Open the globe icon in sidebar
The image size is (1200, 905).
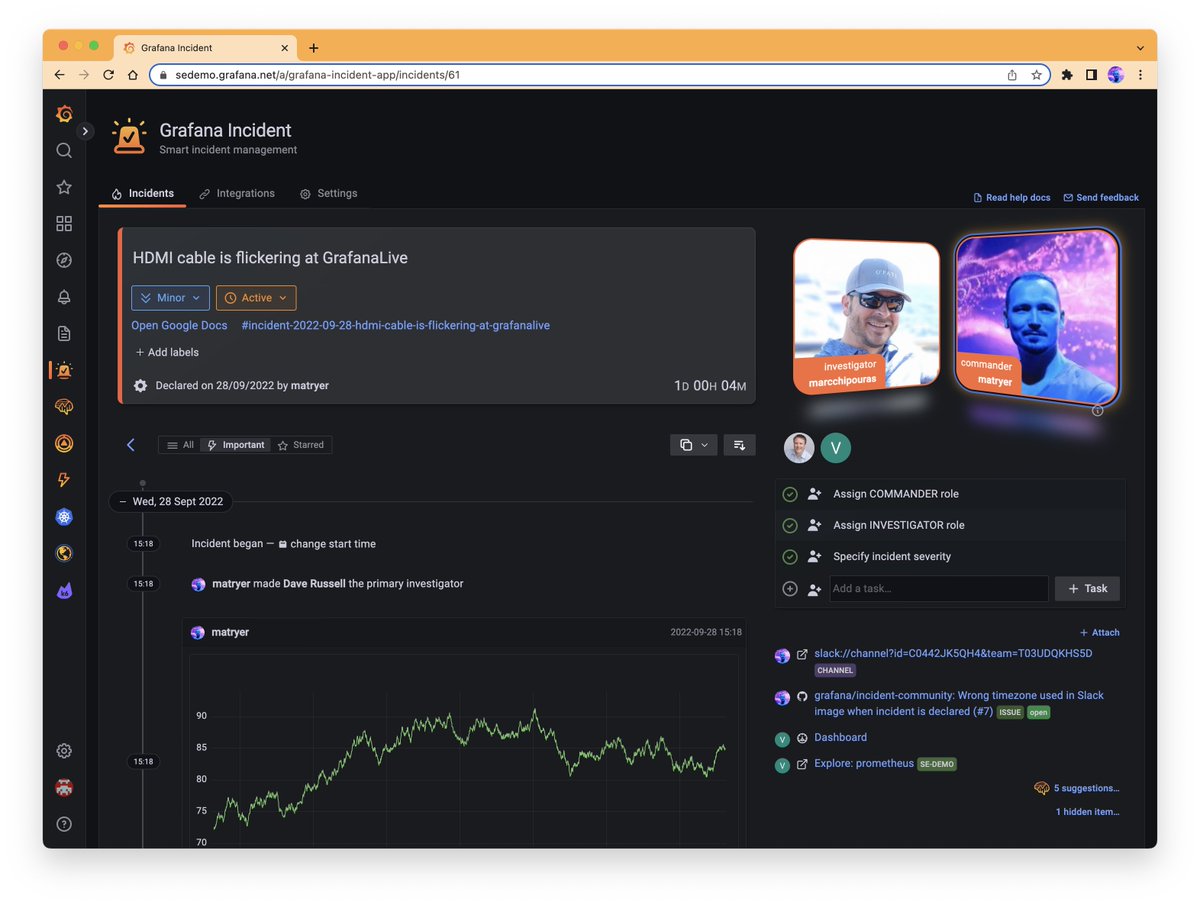click(x=64, y=553)
